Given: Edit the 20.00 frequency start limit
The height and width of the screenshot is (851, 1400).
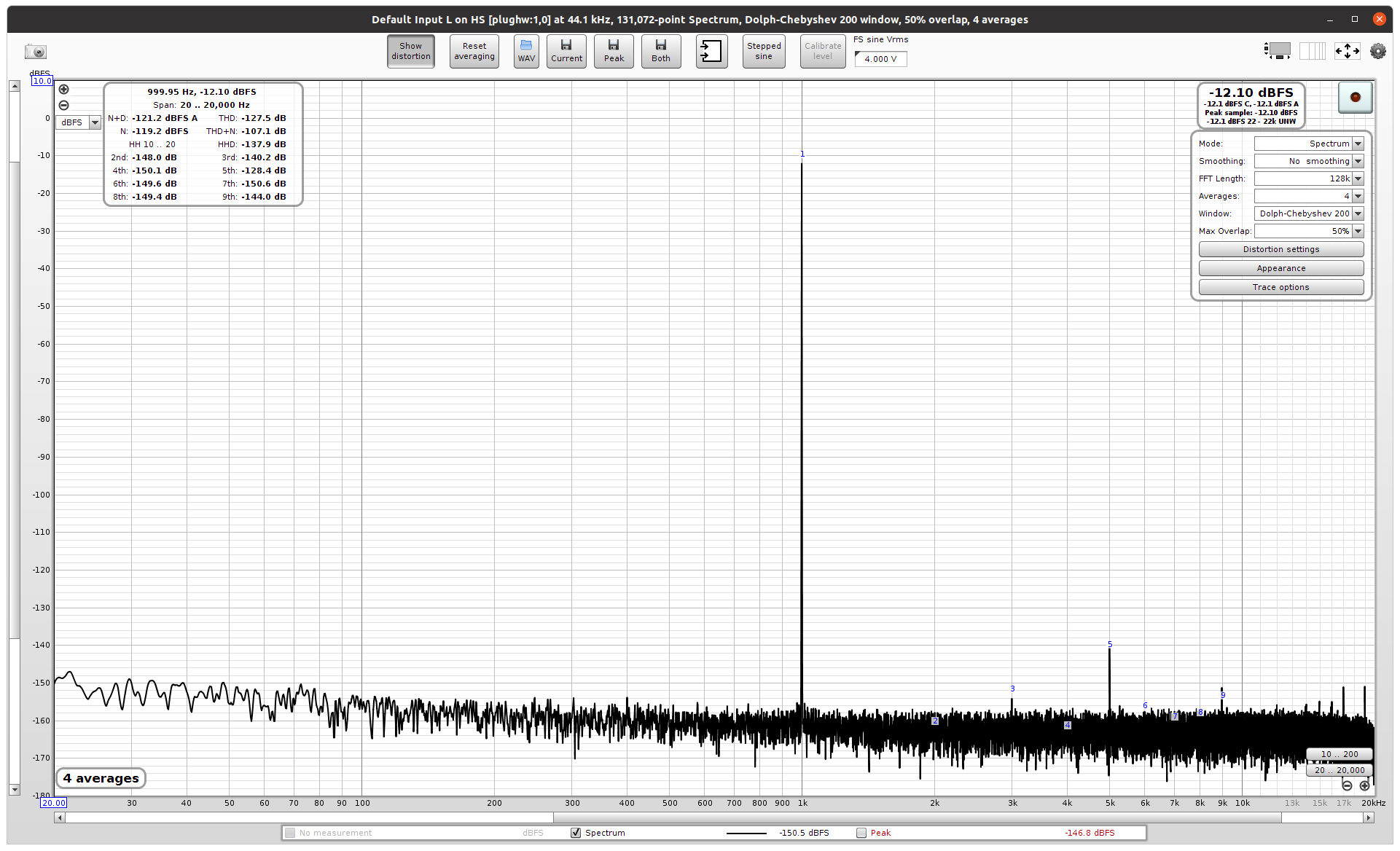Looking at the screenshot, I should [x=54, y=803].
